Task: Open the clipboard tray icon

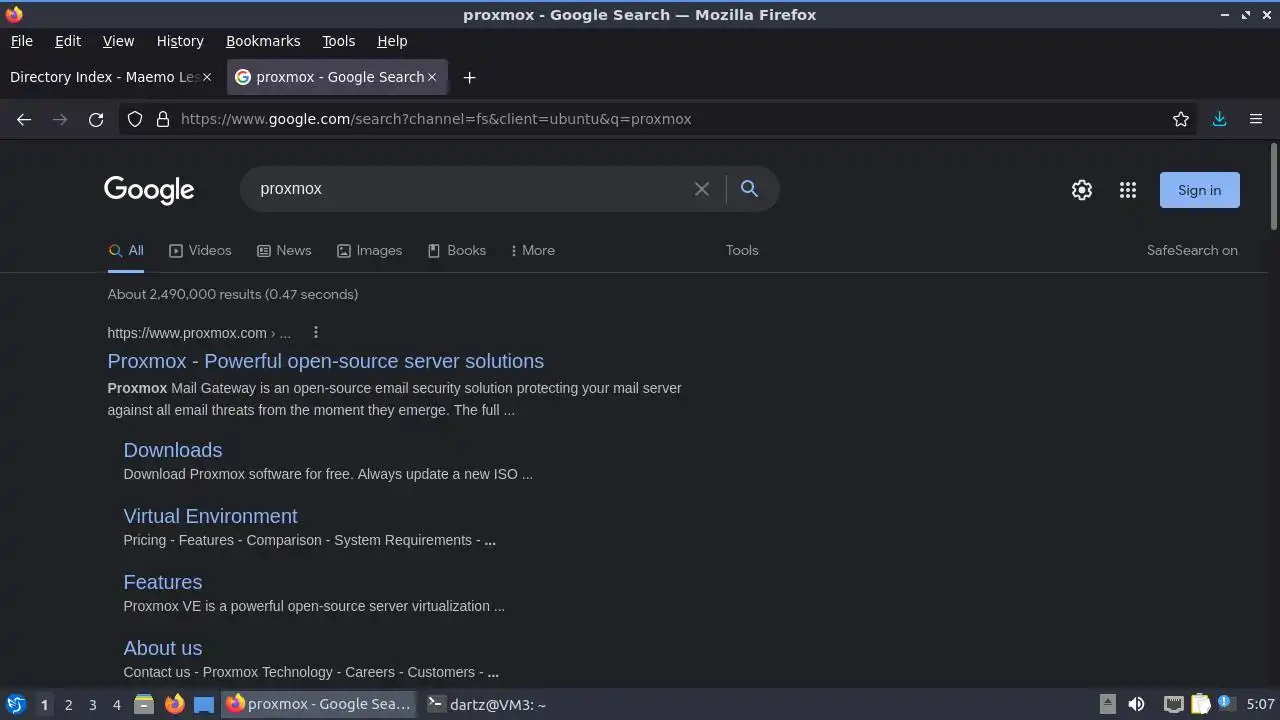Action: (x=1201, y=704)
